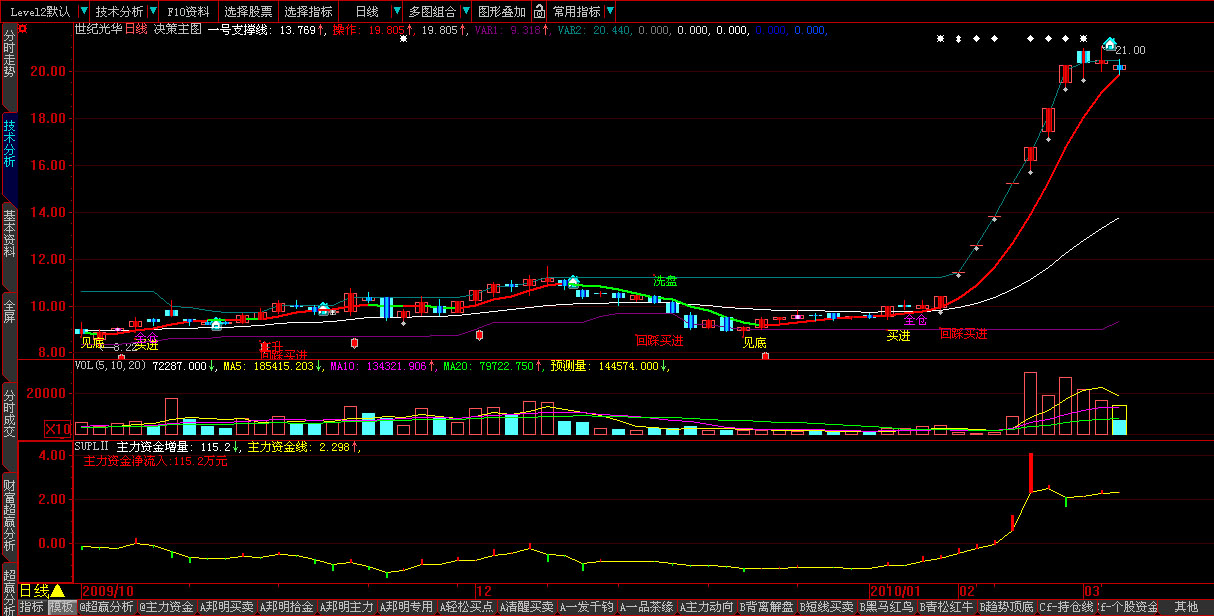The width and height of the screenshot is (1214, 616).
Task: Select the 指标 bottom tab
Action: point(31,607)
